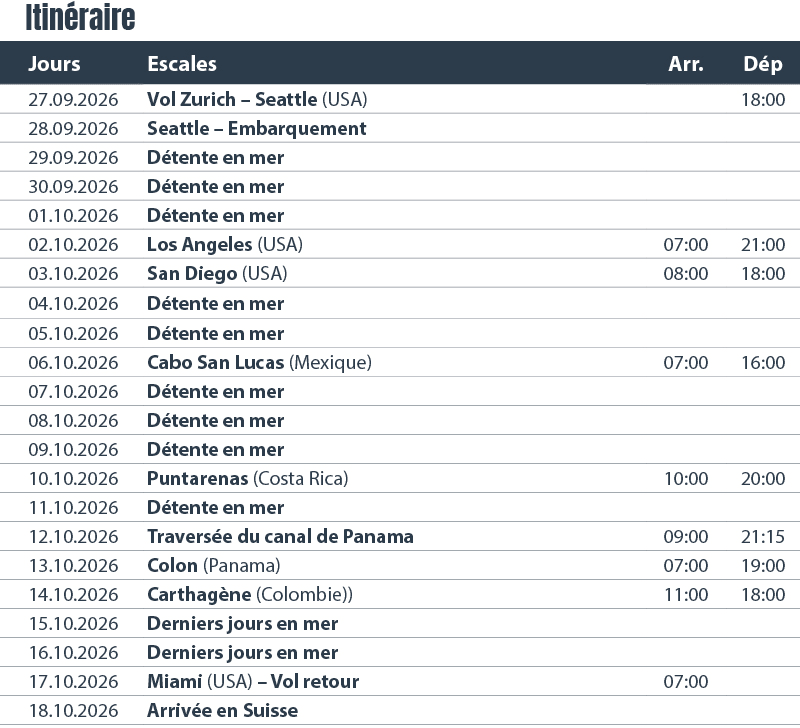The height and width of the screenshot is (728, 800).
Task: Click the date 18.10.2026
Action: pos(73,711)
